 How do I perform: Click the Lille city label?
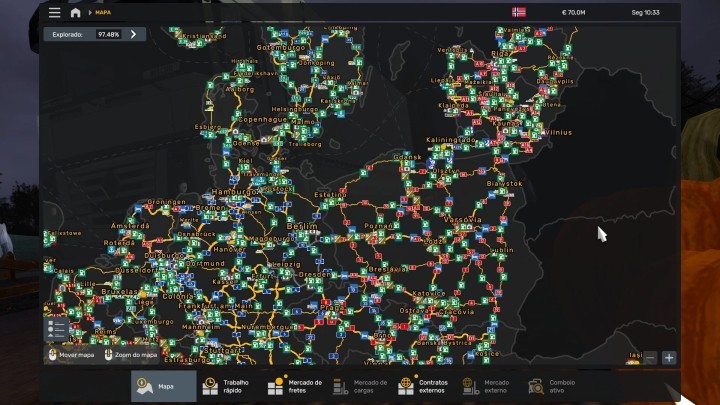coord(88,284)
